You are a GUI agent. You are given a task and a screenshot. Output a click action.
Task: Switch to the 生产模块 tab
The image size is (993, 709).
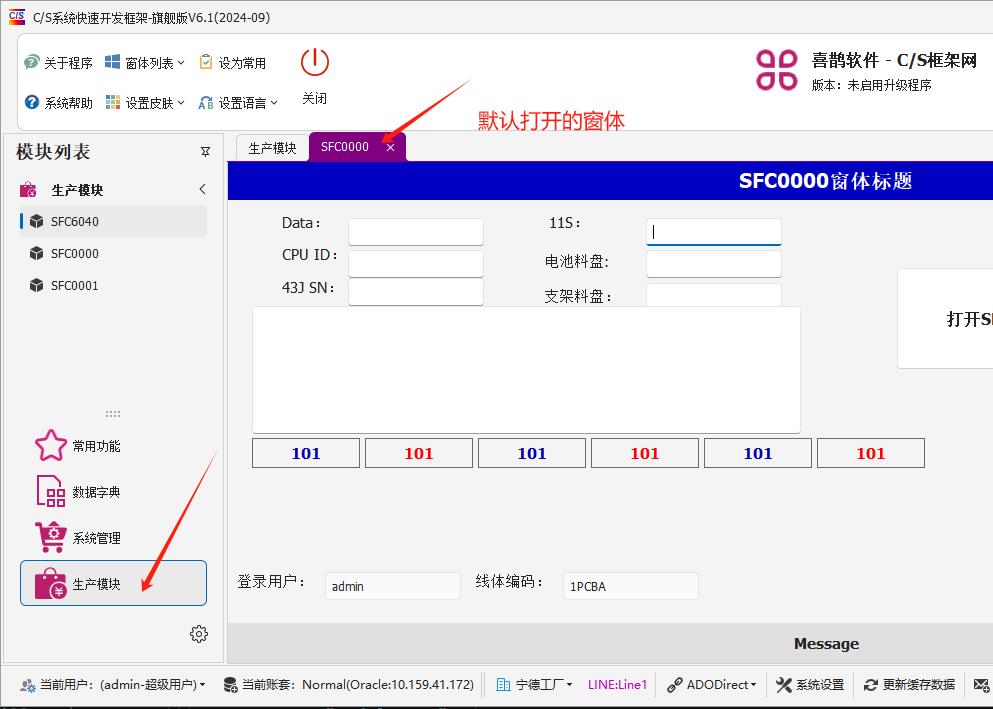click(272, 148)
